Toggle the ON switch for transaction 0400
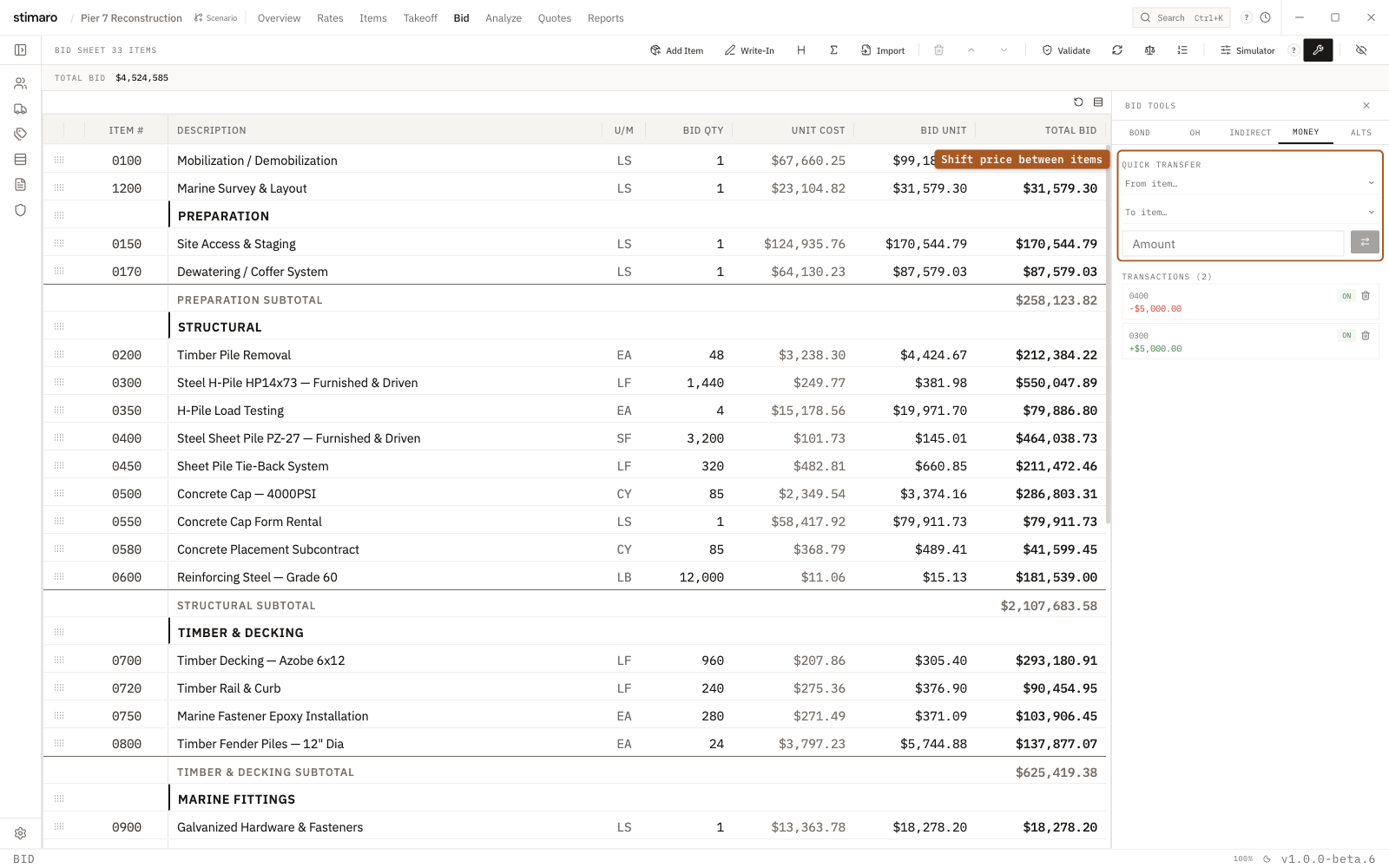This screenshot has width=1389, height=868. [1346, 296]
